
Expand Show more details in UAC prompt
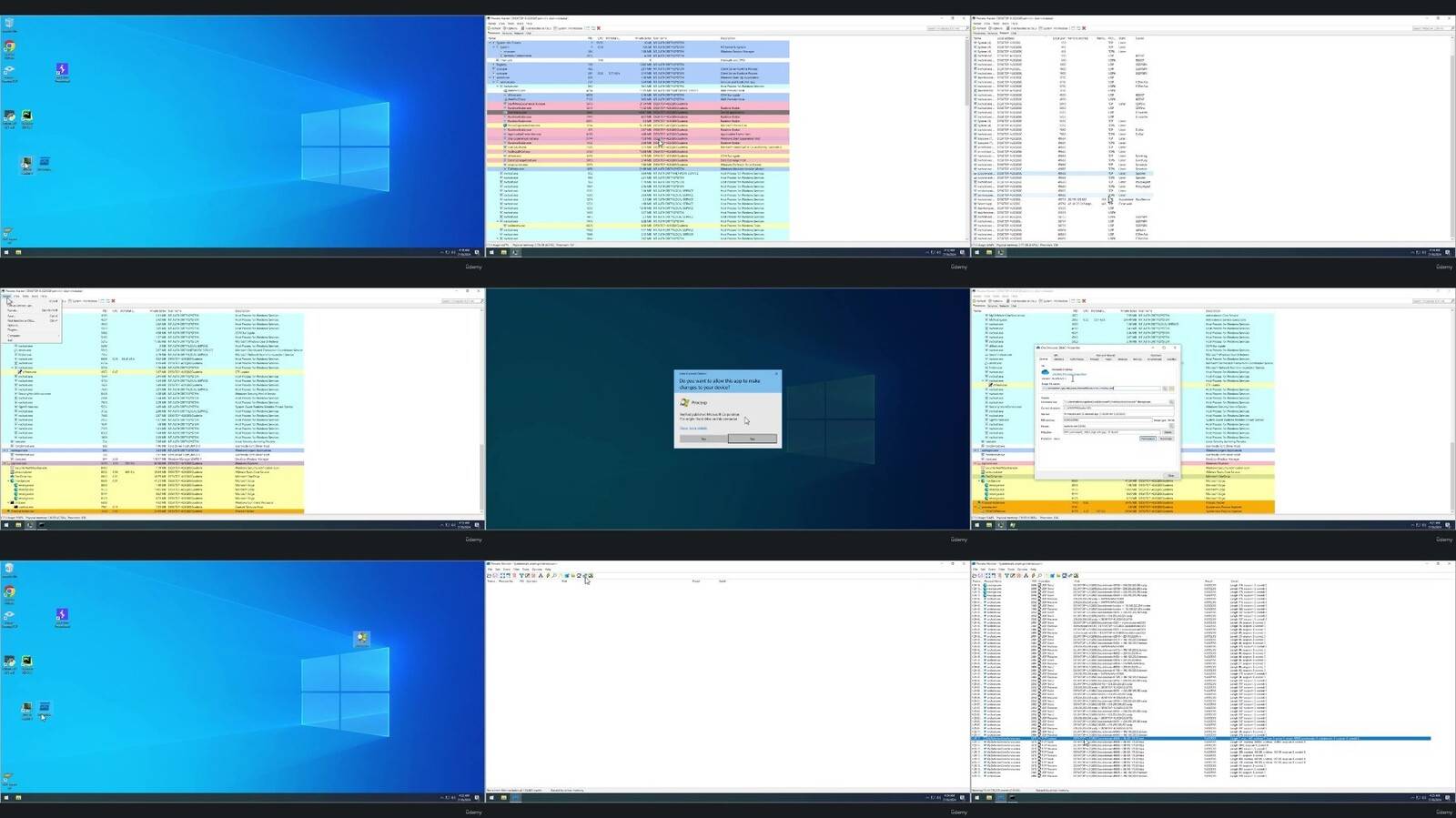(x=693, y=428)
